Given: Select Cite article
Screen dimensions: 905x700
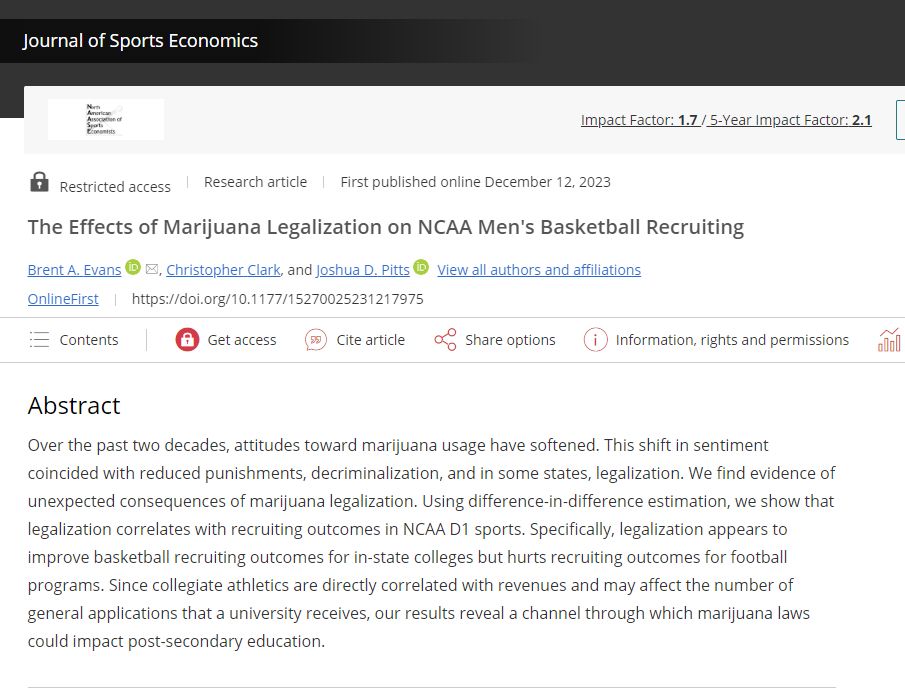Looking at the screenshot, I should pyautogui.click(x=355, y=339).
